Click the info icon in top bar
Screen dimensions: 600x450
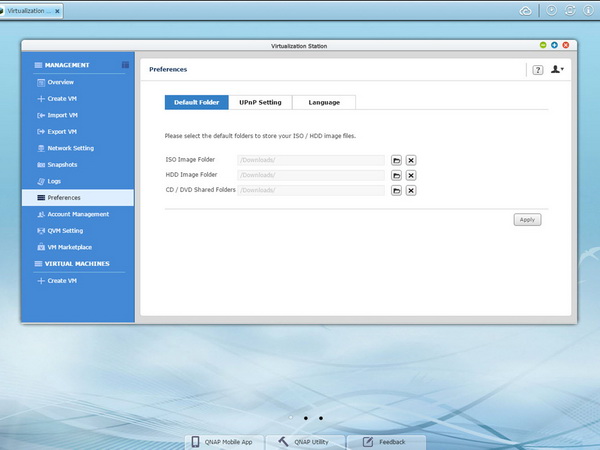click(588, 10)
